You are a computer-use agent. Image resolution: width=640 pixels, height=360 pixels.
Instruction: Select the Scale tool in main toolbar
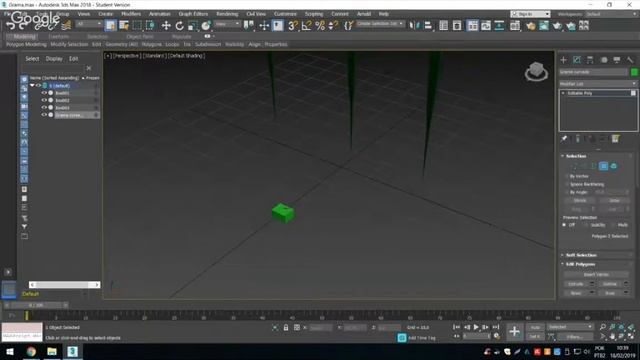click(x=193, y=26)
